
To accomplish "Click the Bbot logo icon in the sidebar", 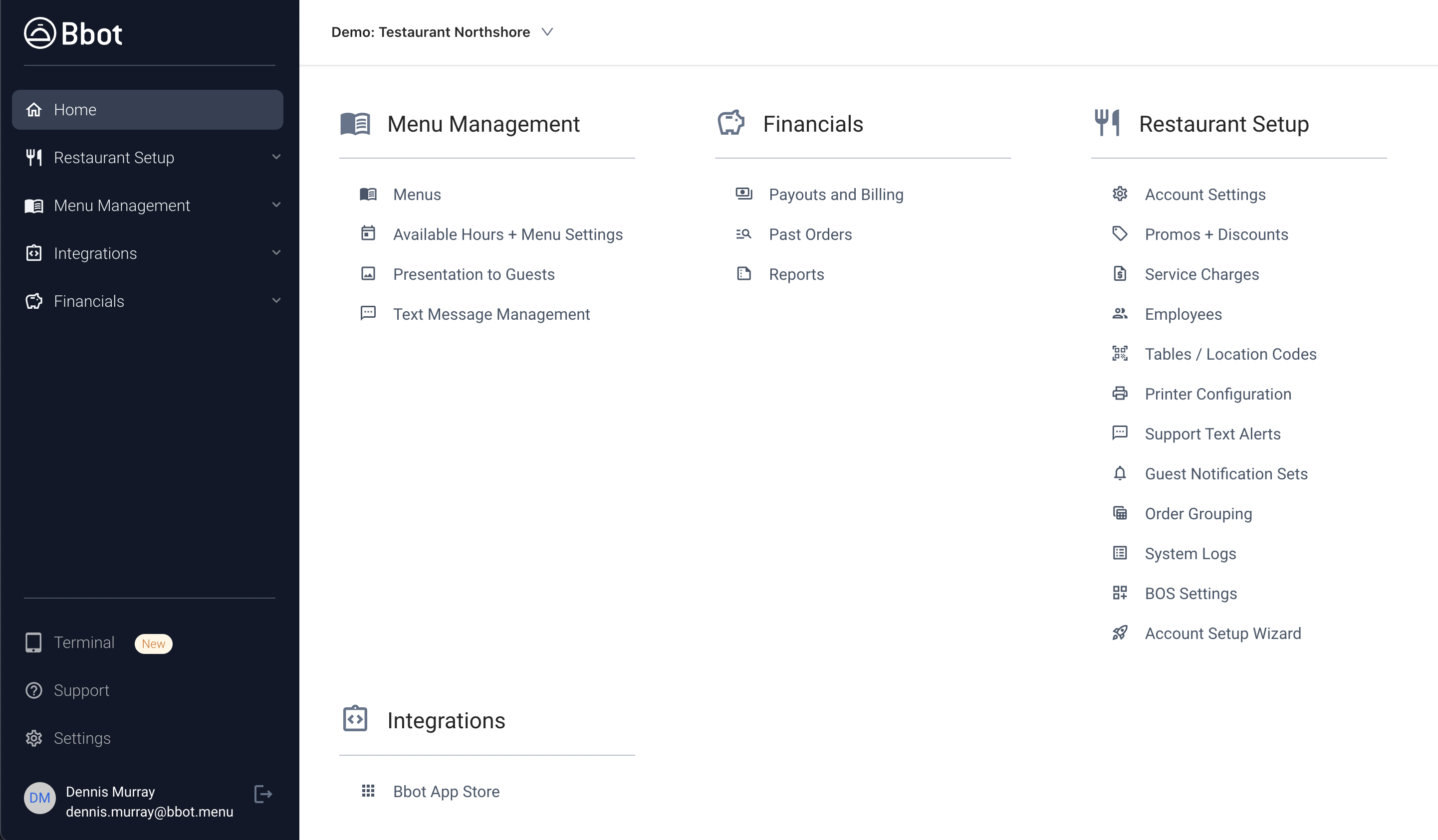I will 38,32.
